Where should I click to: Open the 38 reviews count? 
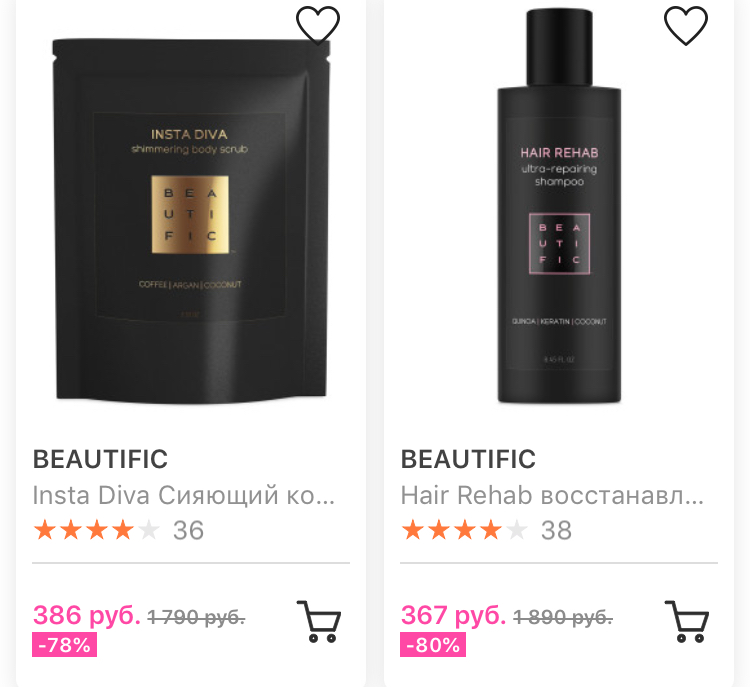556,531
